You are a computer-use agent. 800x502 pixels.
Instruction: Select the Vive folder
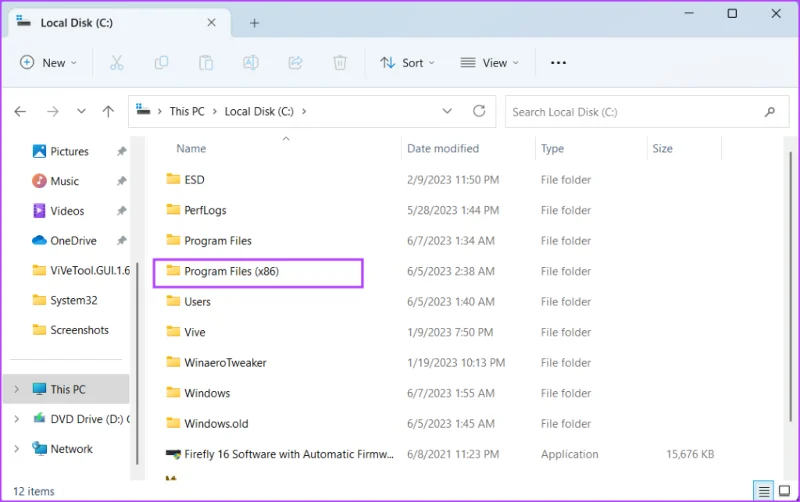[x=186, y=332]
